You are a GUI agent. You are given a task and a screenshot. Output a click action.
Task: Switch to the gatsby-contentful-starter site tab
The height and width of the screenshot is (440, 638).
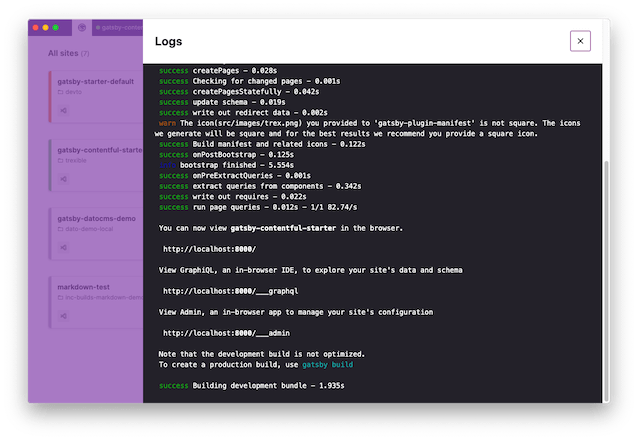[x=118, y=28]
